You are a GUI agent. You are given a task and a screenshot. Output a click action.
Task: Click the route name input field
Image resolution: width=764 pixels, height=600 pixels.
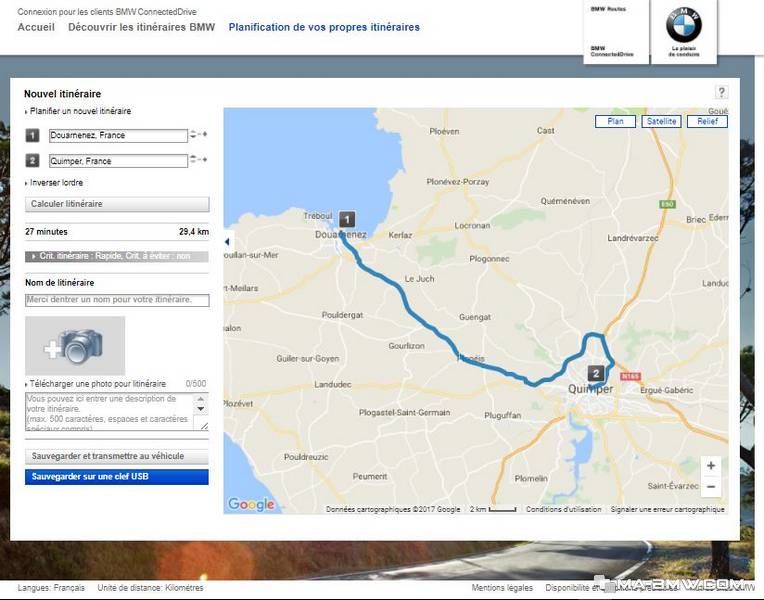(117, 300)
